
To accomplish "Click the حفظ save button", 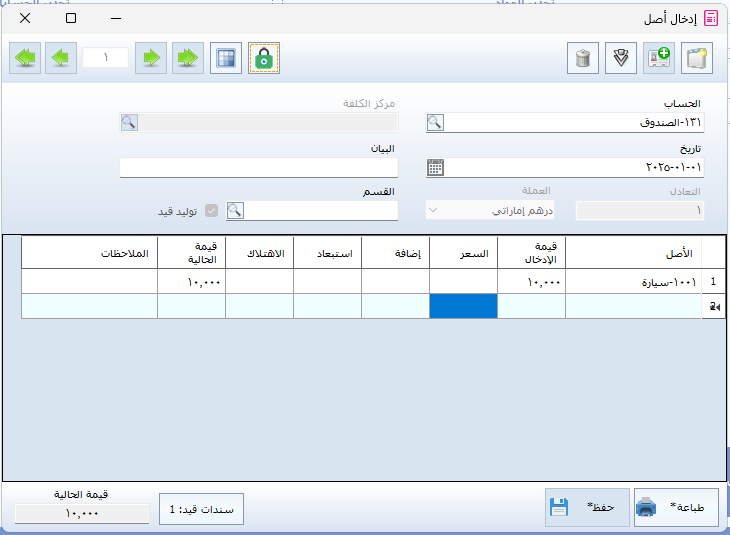I will [587, 507].
